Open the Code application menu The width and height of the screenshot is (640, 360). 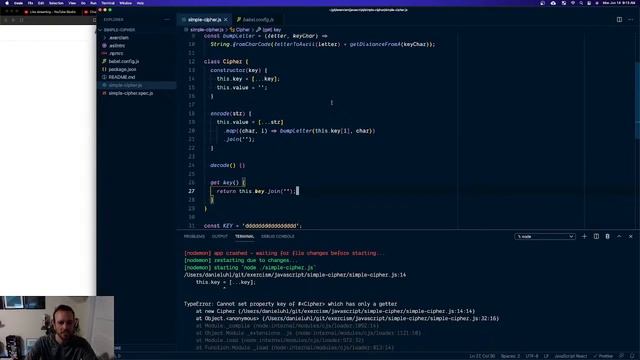(x=18, y=3)
